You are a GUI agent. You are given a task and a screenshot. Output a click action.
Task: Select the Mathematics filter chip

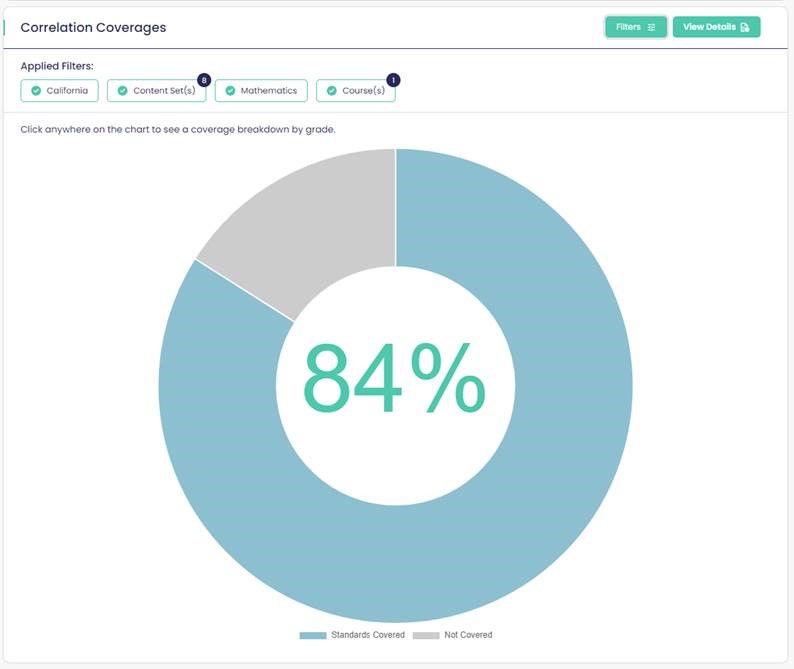point(261,91)
